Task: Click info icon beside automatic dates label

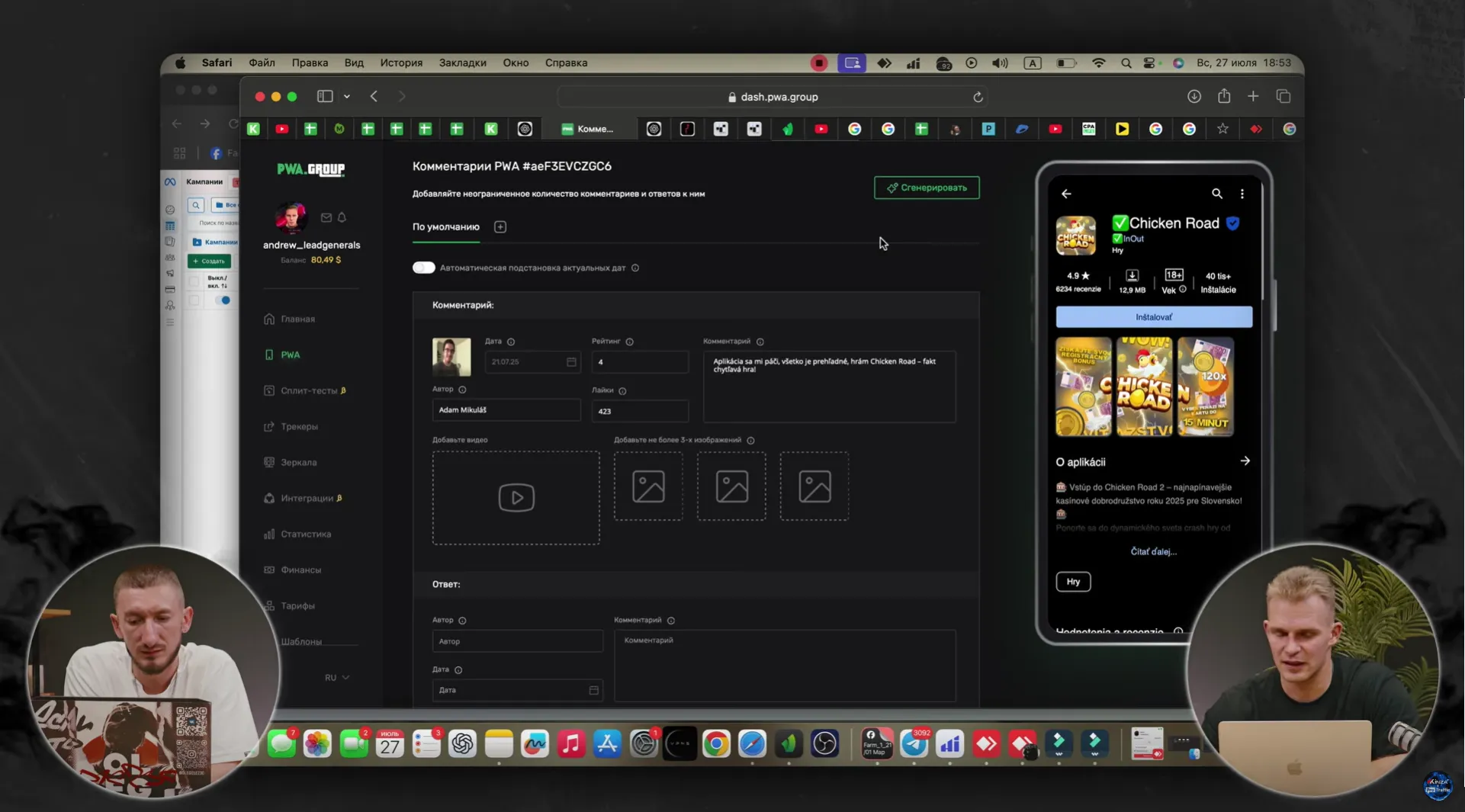Action: [x=635, y=268]
